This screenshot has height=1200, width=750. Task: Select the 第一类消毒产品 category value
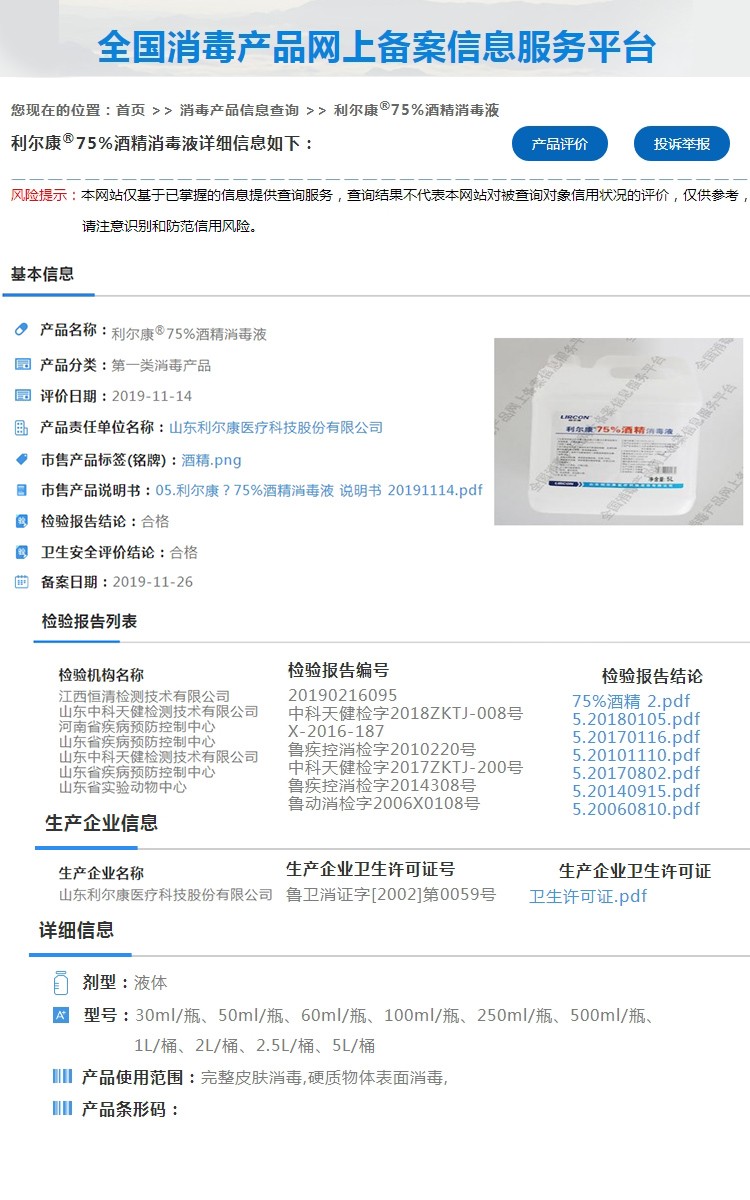pyautogui.click(x=161, y=366)
